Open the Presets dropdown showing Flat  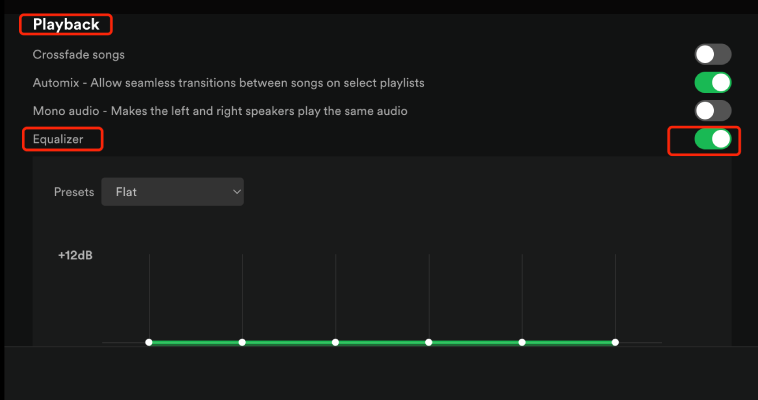click(172, 191)
